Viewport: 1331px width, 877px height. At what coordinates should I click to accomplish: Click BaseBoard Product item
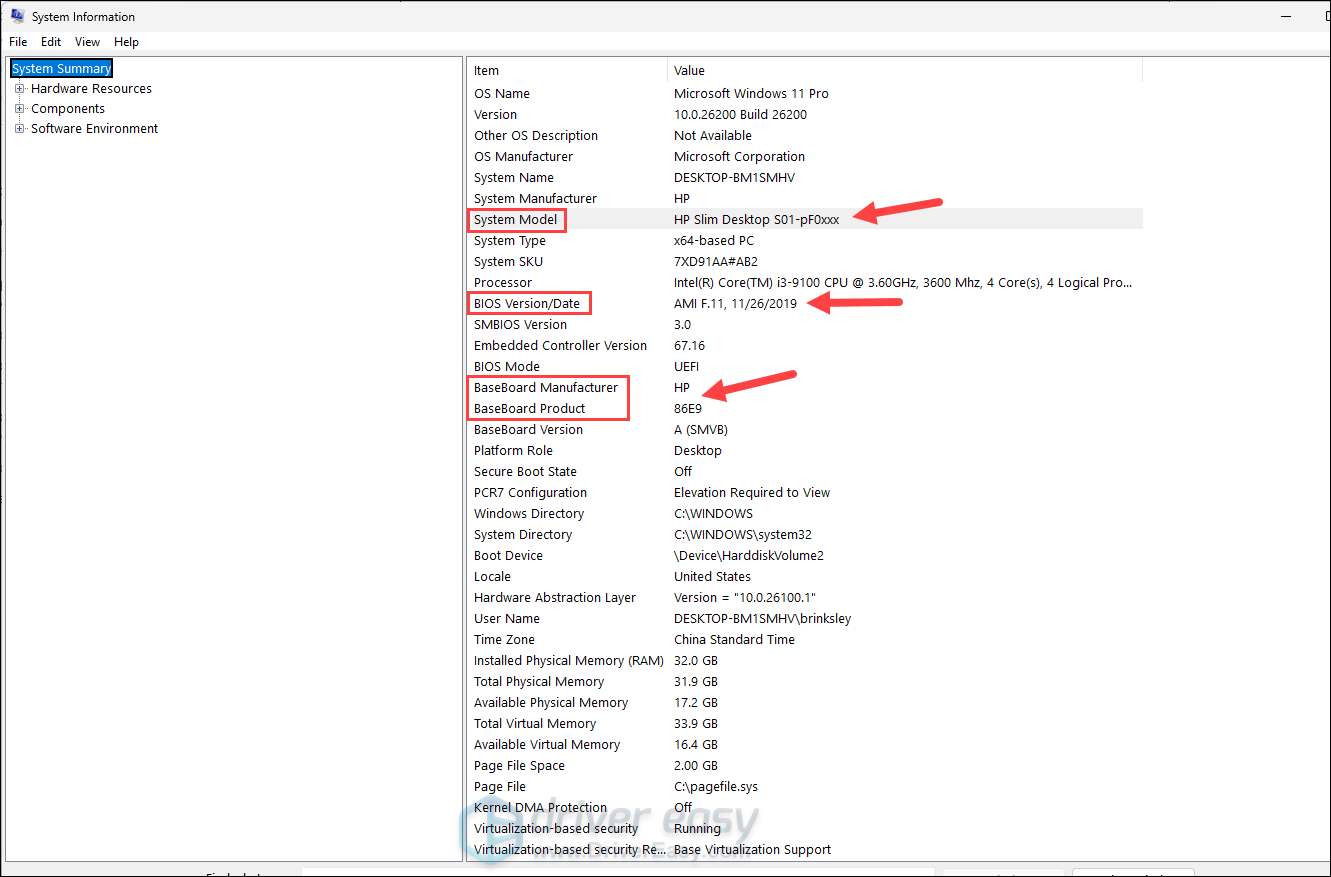point(530,408)
